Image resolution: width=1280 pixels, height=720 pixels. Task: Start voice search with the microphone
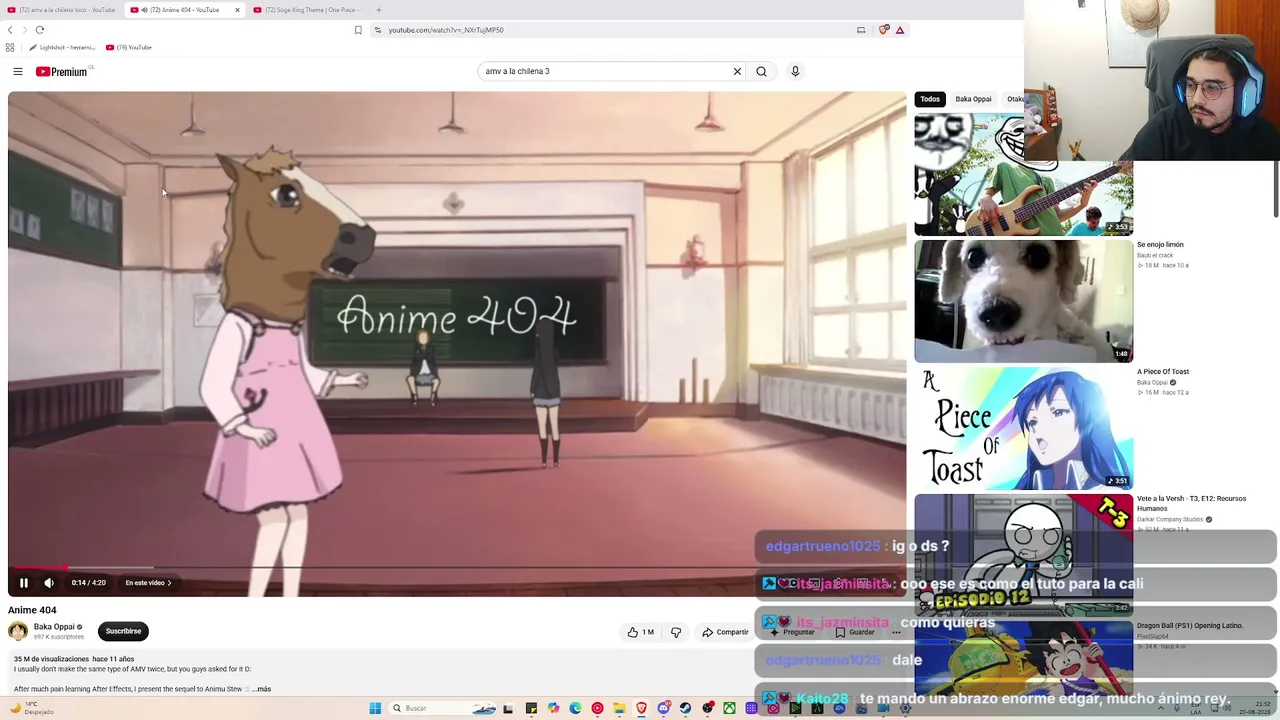tap(795, 71)
